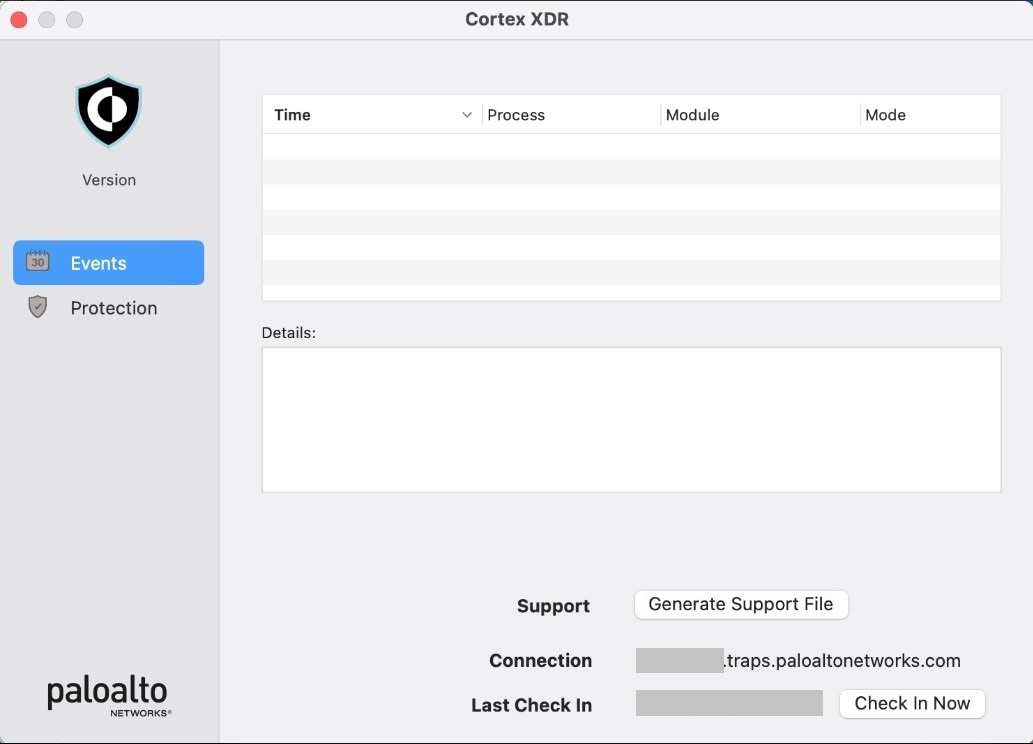Close the Cortex XDR window
The width and height of the screenshot is (1033, 744).
(x=19, y=20)
